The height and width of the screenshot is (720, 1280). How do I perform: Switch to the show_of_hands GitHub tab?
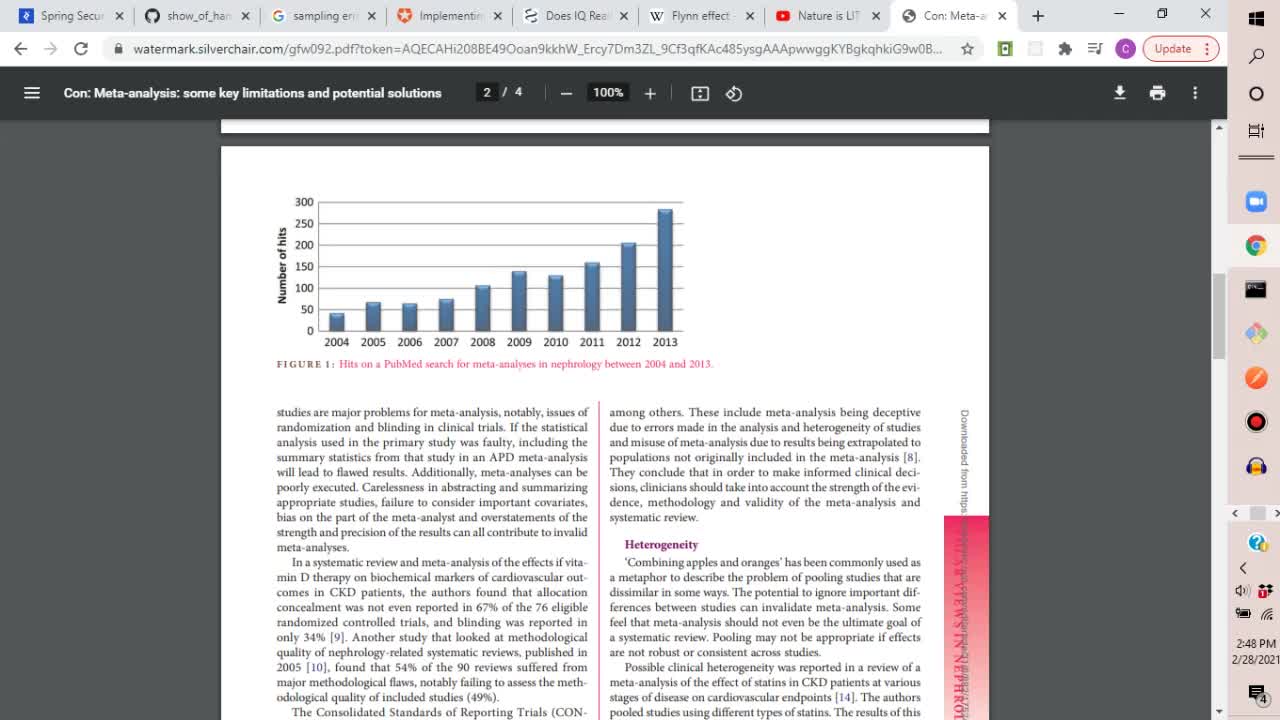coord(198,16)
